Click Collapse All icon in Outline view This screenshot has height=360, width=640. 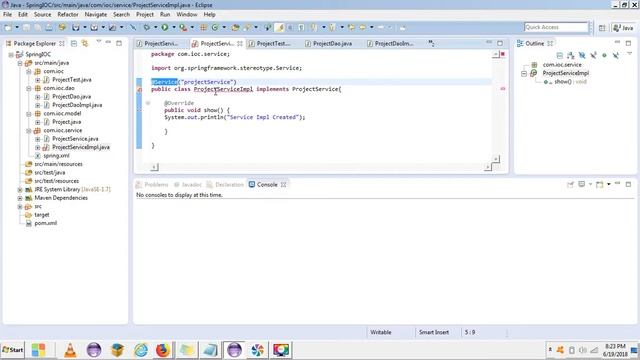(560, 55)
